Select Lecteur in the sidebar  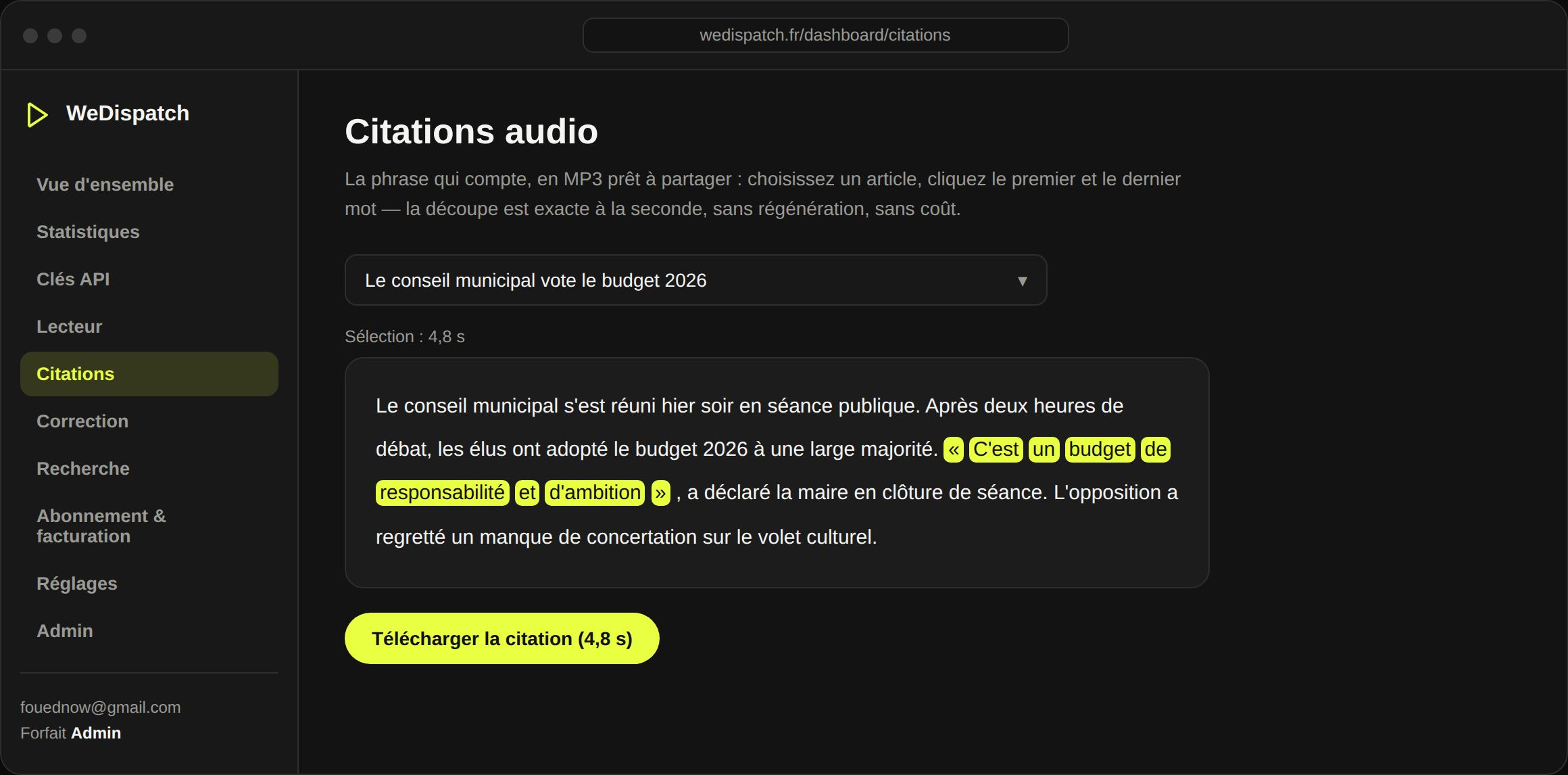(149, 327)
